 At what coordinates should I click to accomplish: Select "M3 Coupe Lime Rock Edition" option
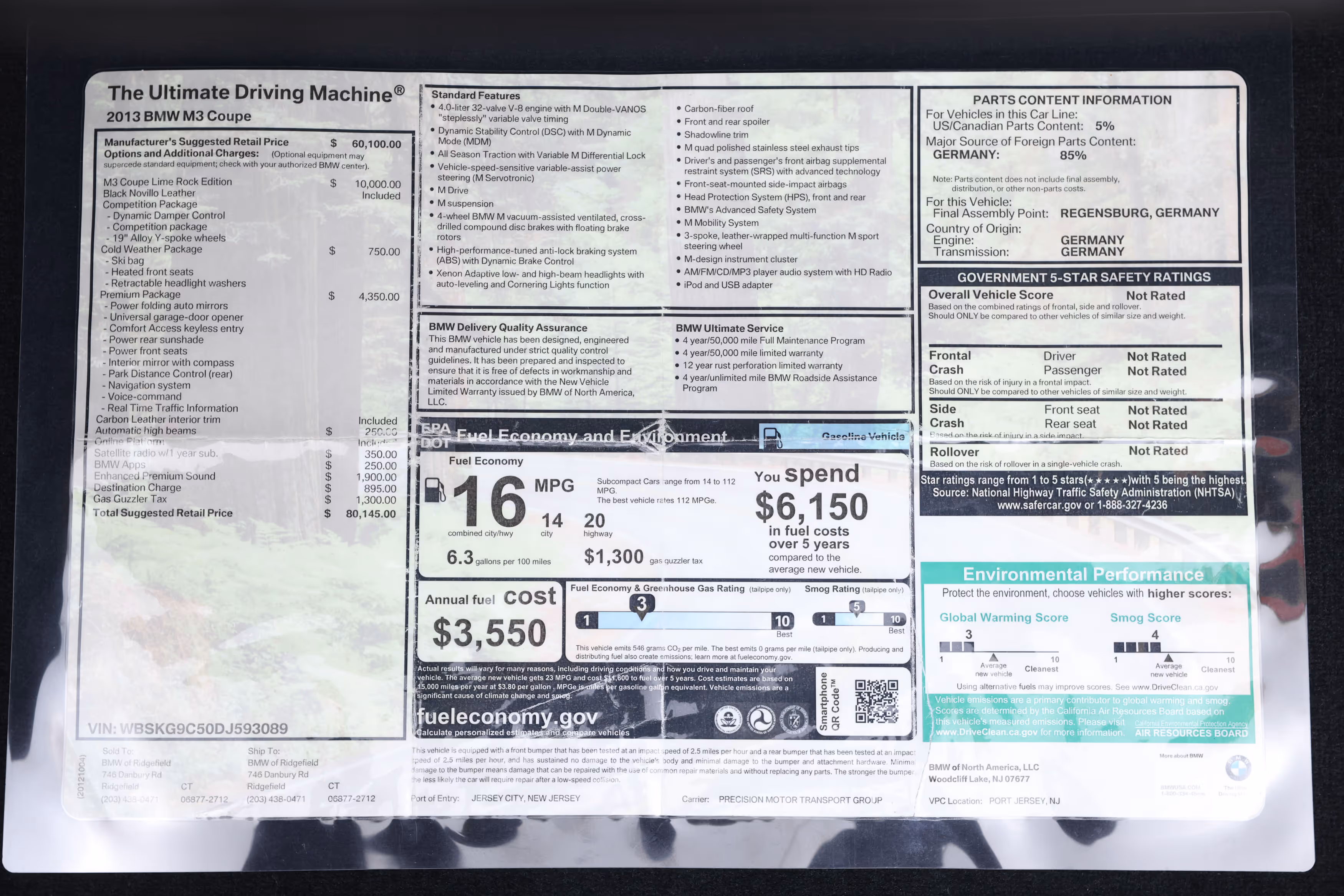coord(167,182)
